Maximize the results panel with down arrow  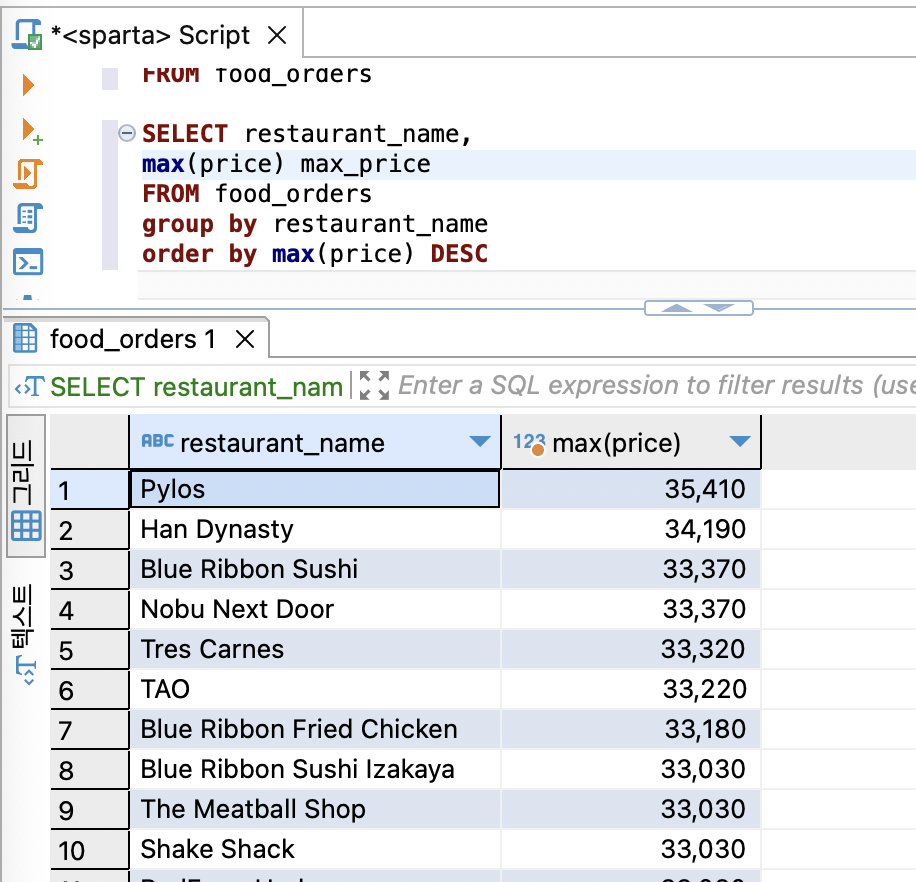[719, 308]
